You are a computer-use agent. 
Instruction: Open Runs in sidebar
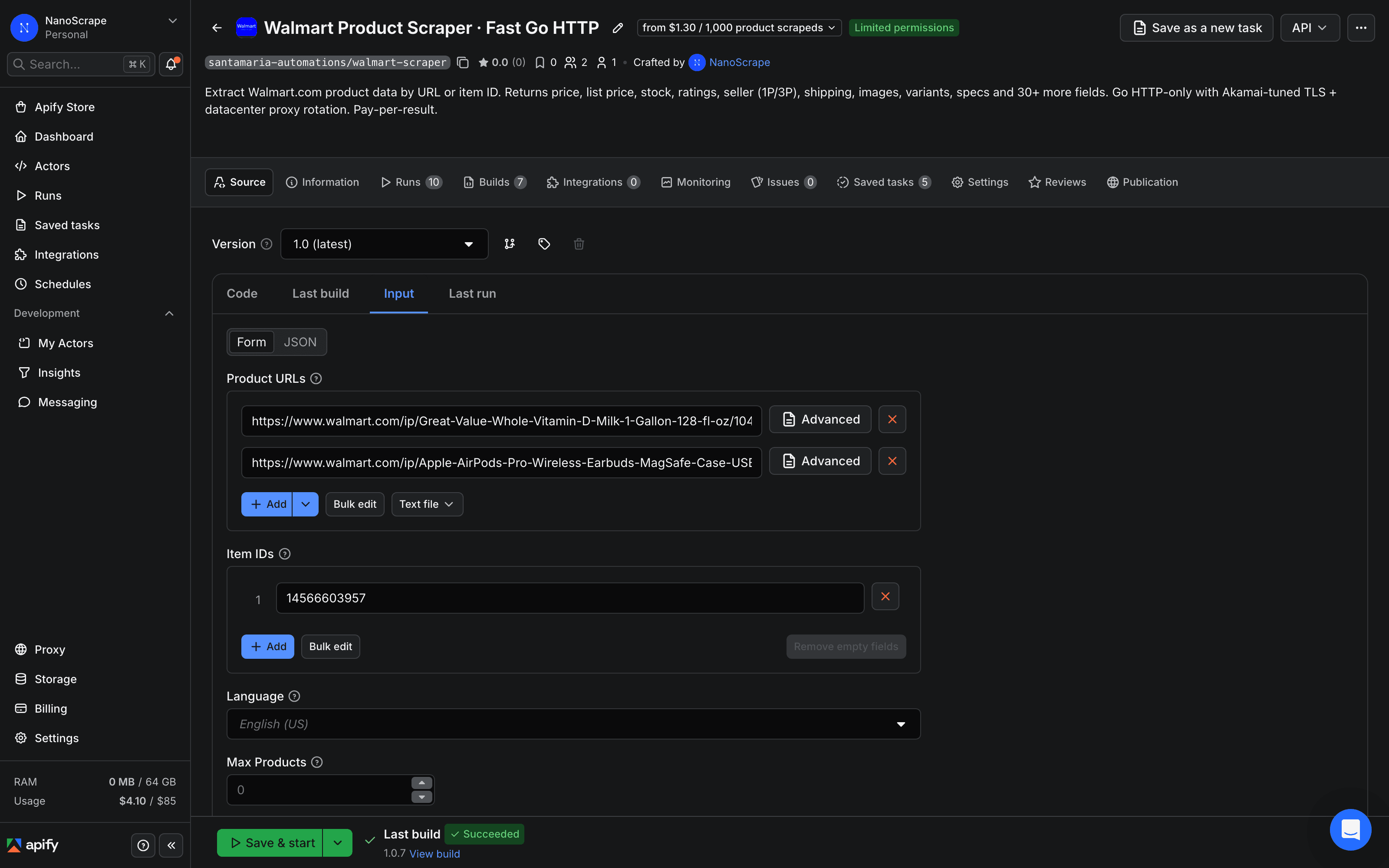pyautogui.click(x=95, y=196)
